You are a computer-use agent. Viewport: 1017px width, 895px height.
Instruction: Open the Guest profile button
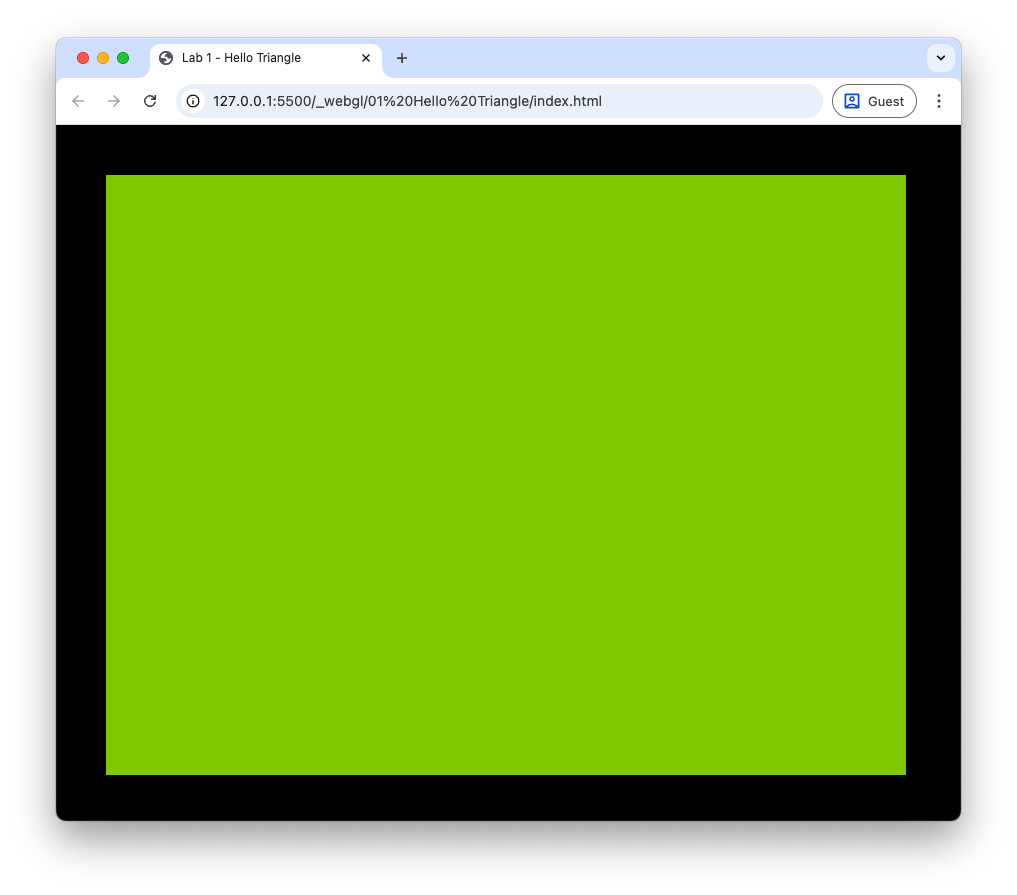[x=874, y=101]
